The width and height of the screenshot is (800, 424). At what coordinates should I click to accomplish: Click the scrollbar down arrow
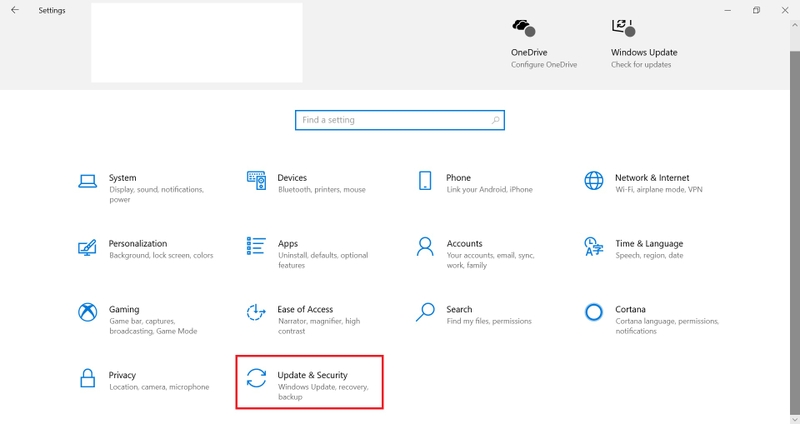(795, 419)
